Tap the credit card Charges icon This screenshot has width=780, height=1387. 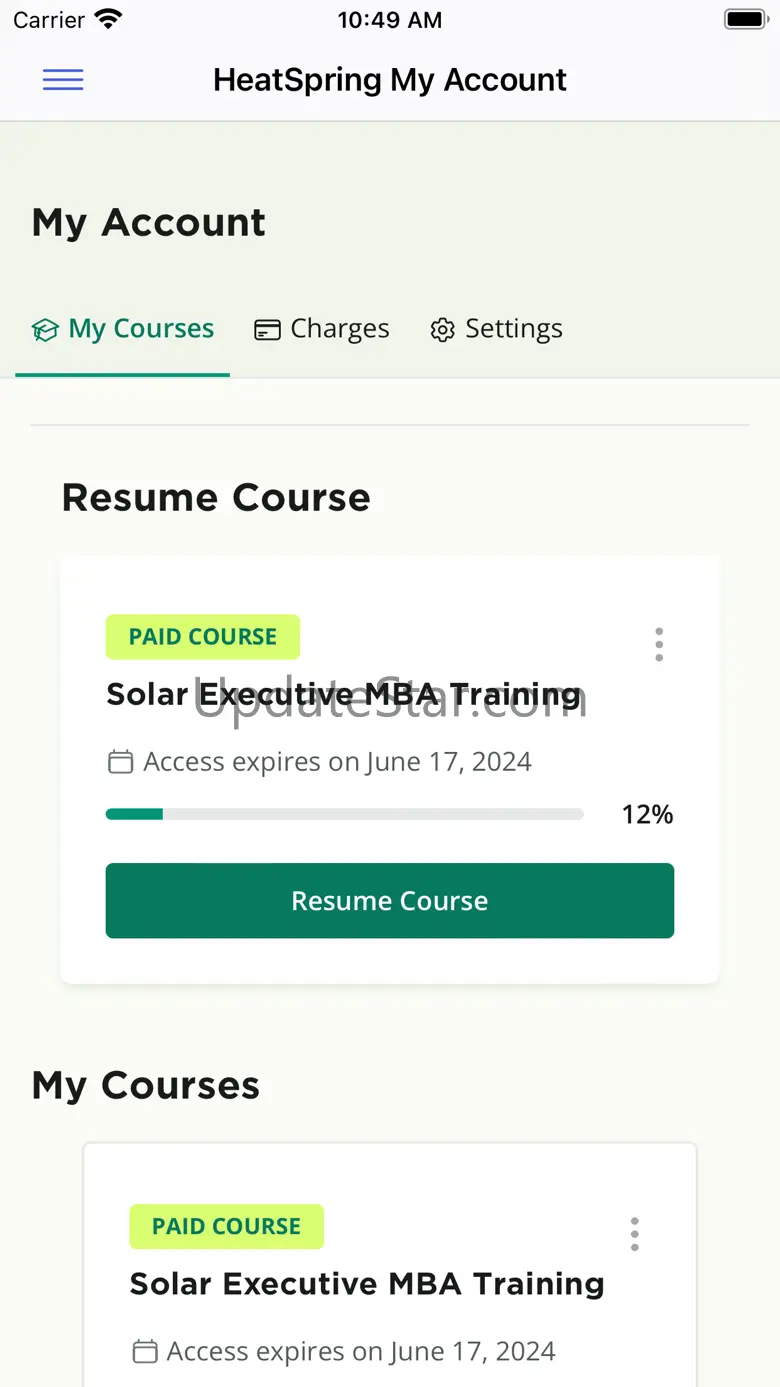tap(267, 330)
